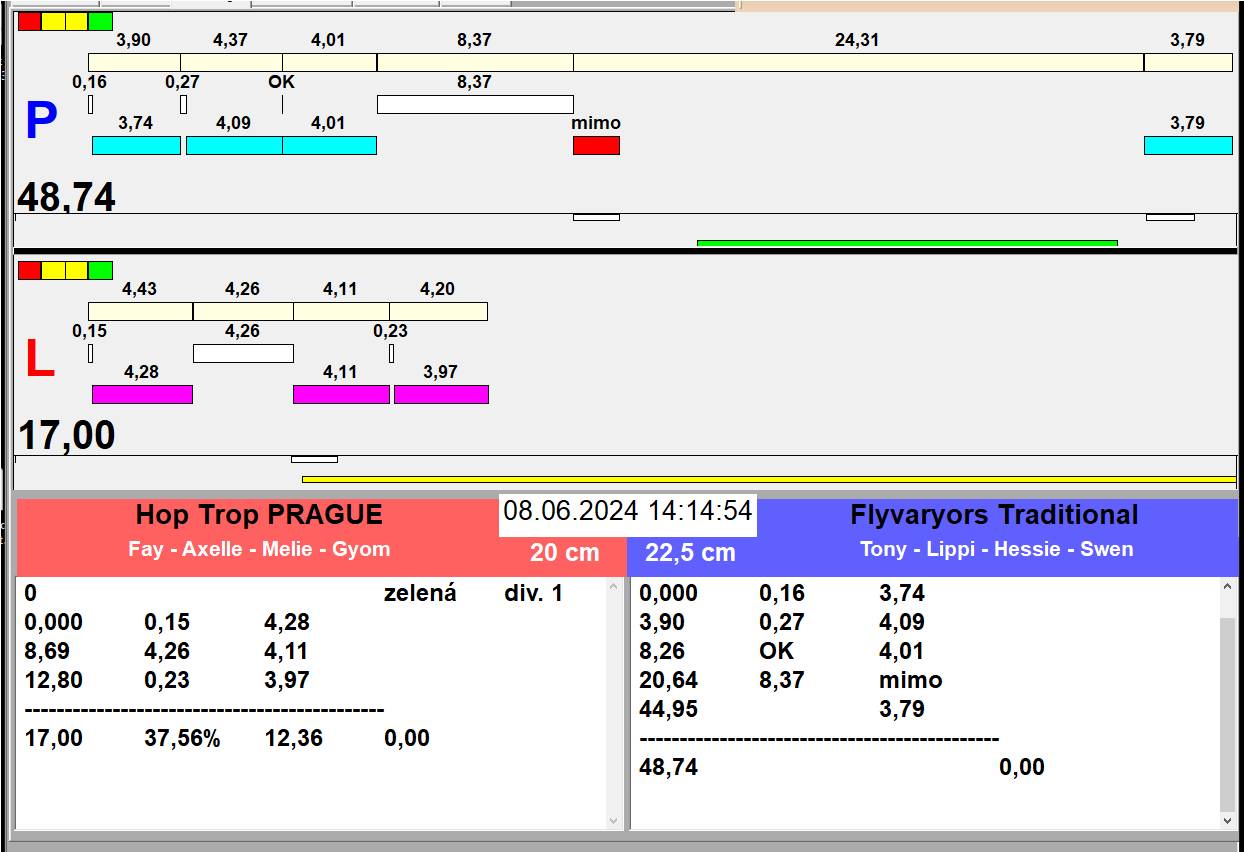Viewport: 1244px width, 852px height.
Task: Click the green start light in lane L
Action: click(100, 270)
